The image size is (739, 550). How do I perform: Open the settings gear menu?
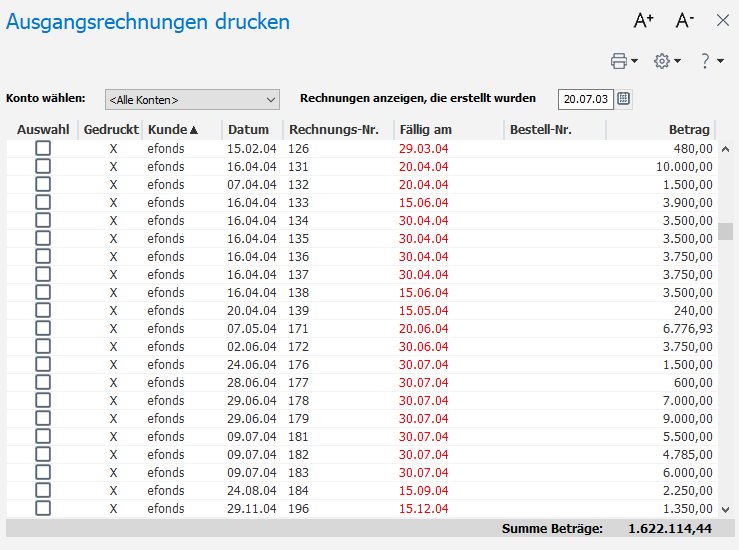point(661,62)
